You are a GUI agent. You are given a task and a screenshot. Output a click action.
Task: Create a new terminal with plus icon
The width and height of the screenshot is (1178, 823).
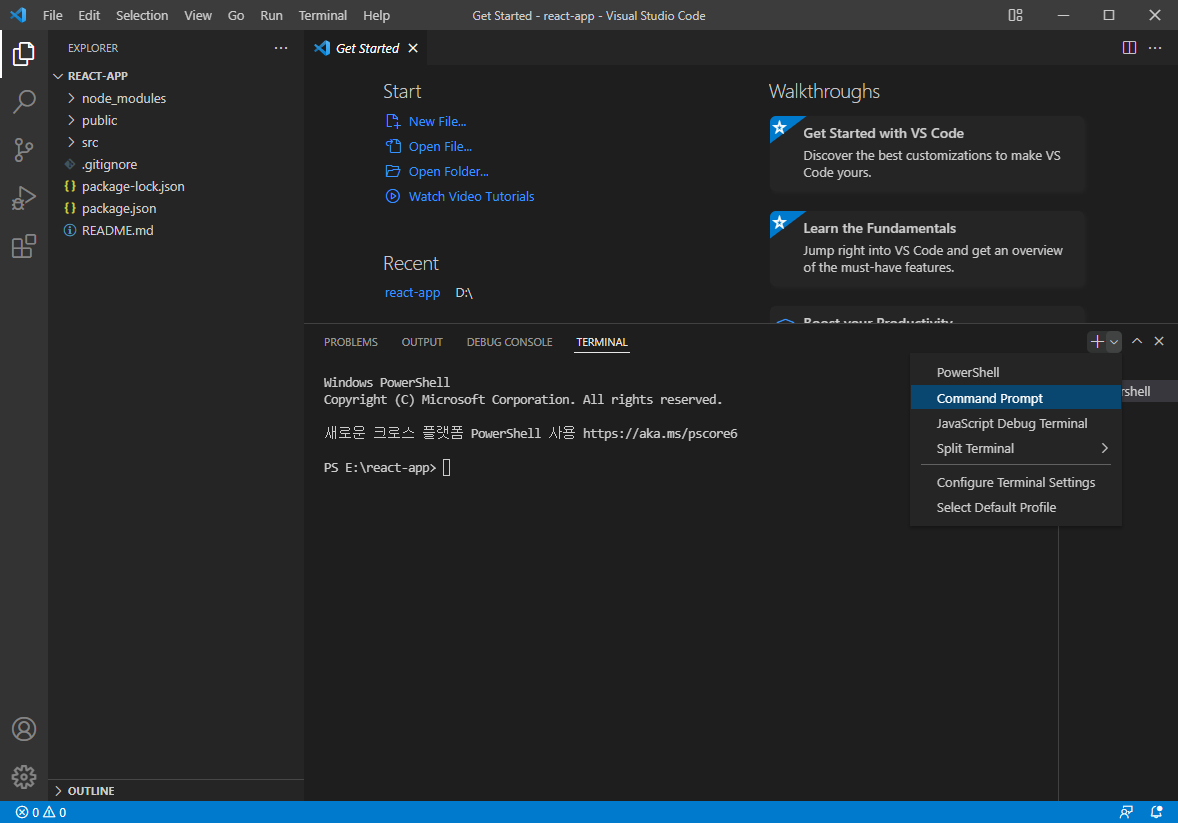pyautogui.click(x=1097, y=342)
